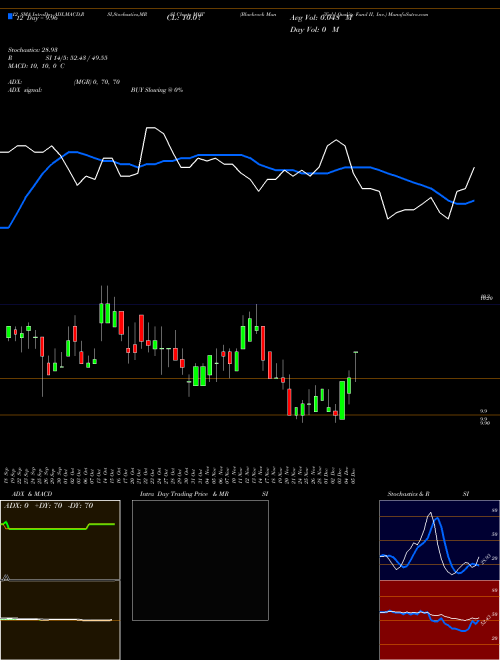Click the 'ADX & MACD' panel title
This screenshot has height=660, width=500.
point(32,494)
